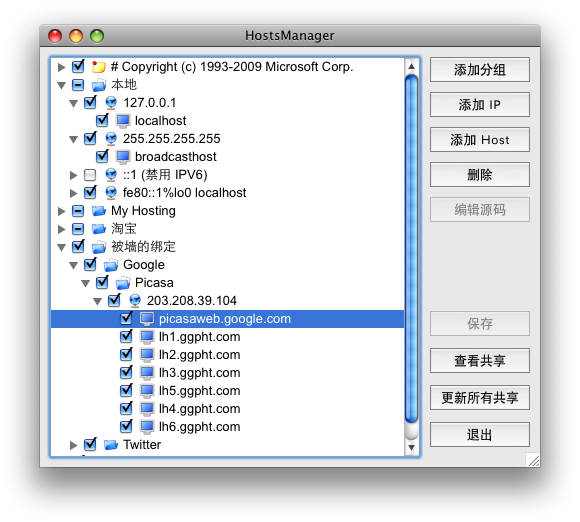The image size is (580, 522).
Task: Click the folder icon beside 被墙的绑定
Action: pyautogui.click(x=99, y=247)
